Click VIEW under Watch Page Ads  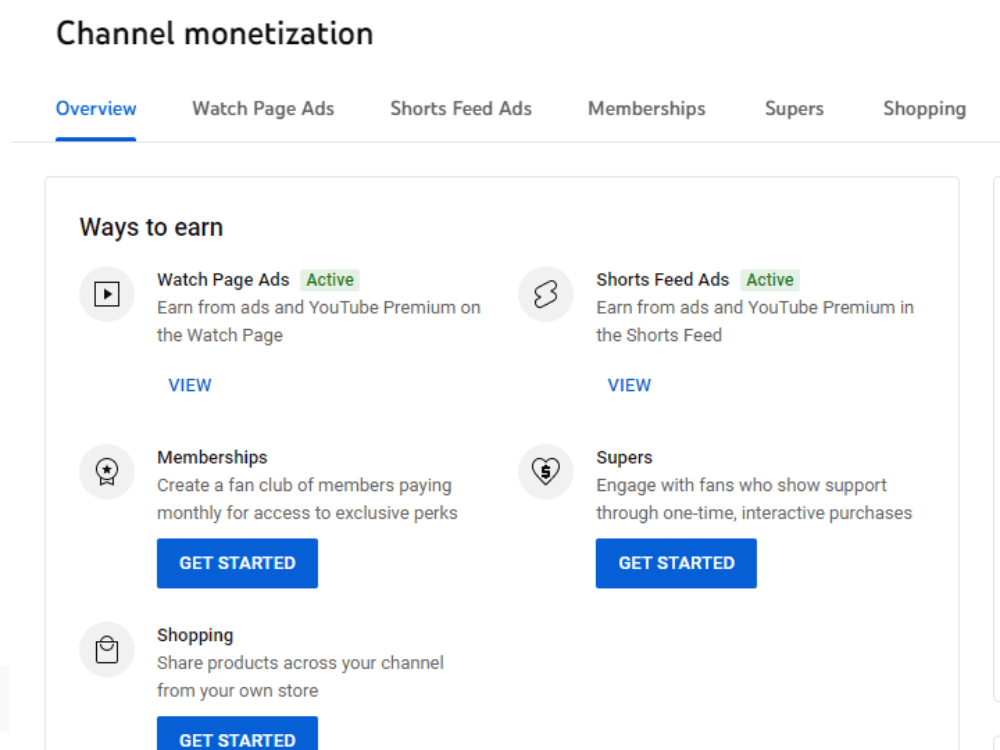[x=190, y=385]
